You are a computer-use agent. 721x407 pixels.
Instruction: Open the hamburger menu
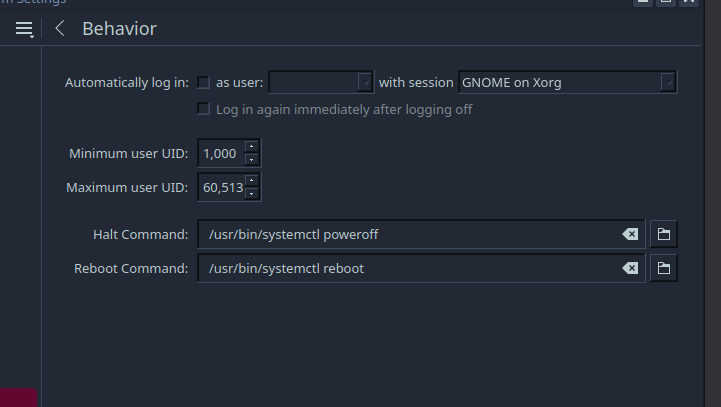coord(24,29)
